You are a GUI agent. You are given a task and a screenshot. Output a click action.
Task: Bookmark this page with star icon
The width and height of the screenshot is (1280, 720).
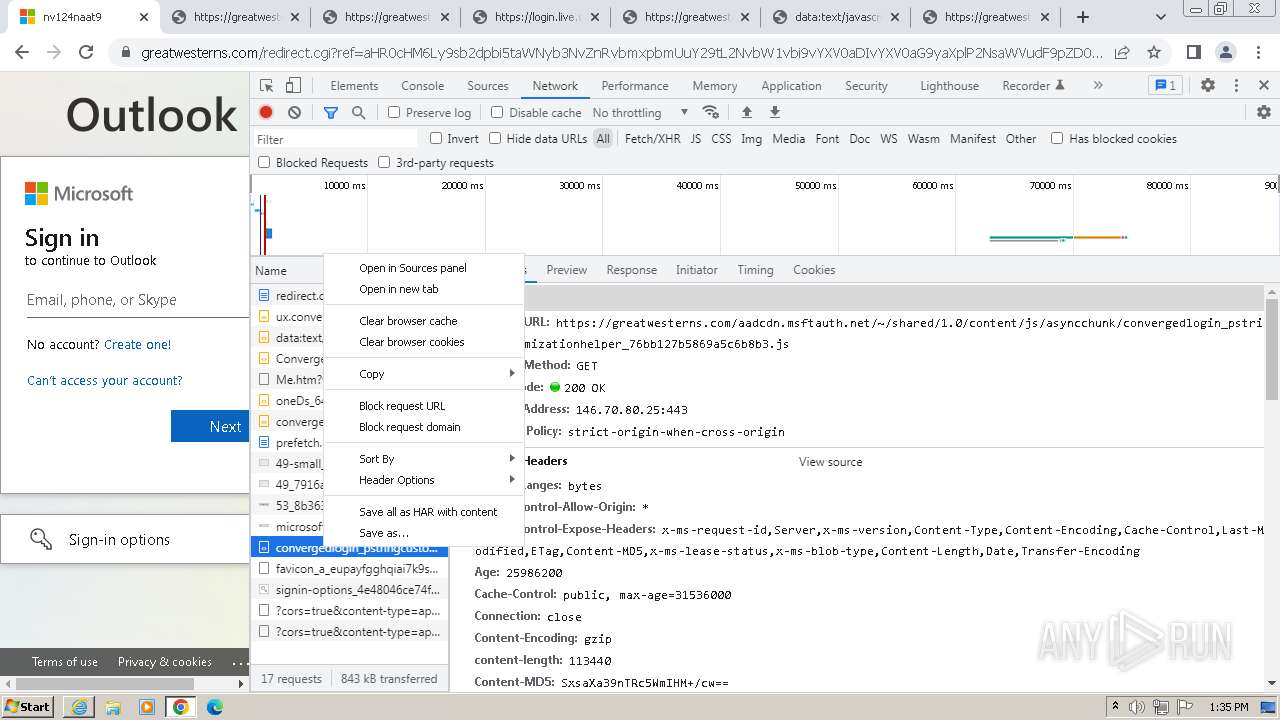(x=1154, y=52)
